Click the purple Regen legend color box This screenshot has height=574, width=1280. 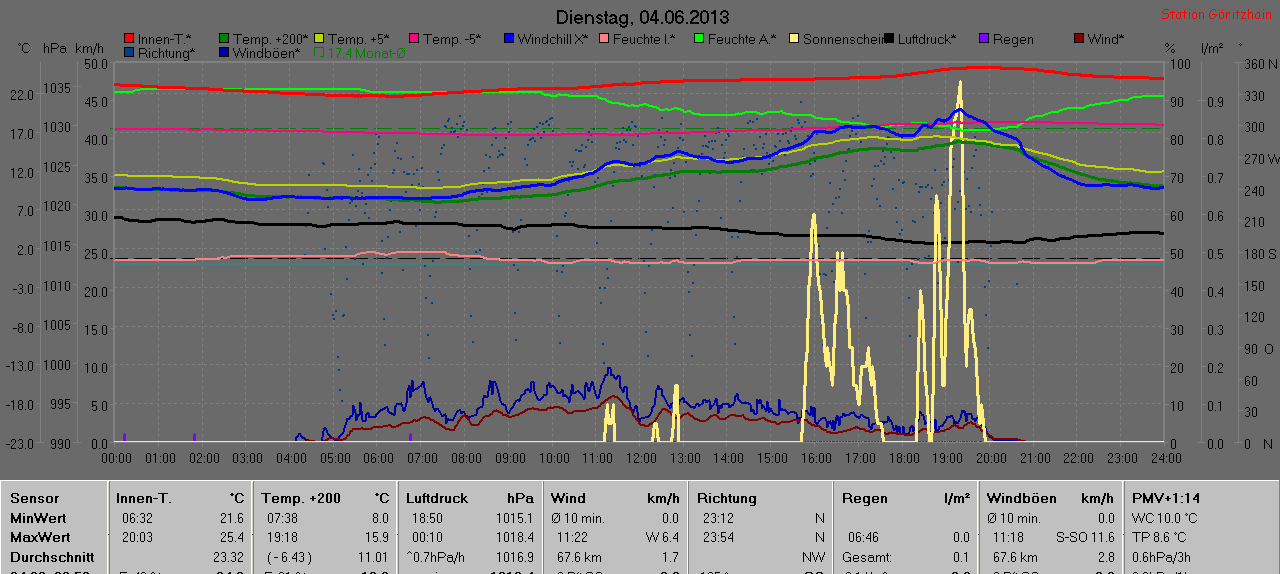[984, 39]
